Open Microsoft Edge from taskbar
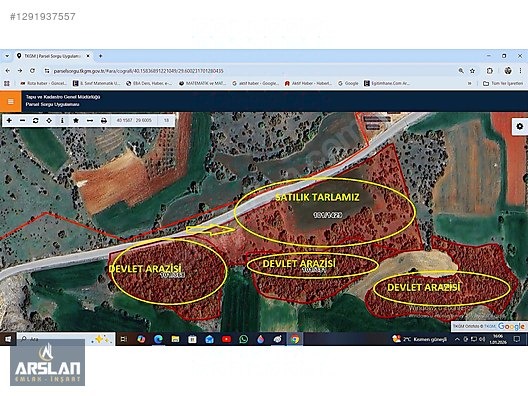Screen dimensions: 528x396 [x=158, y=339]
